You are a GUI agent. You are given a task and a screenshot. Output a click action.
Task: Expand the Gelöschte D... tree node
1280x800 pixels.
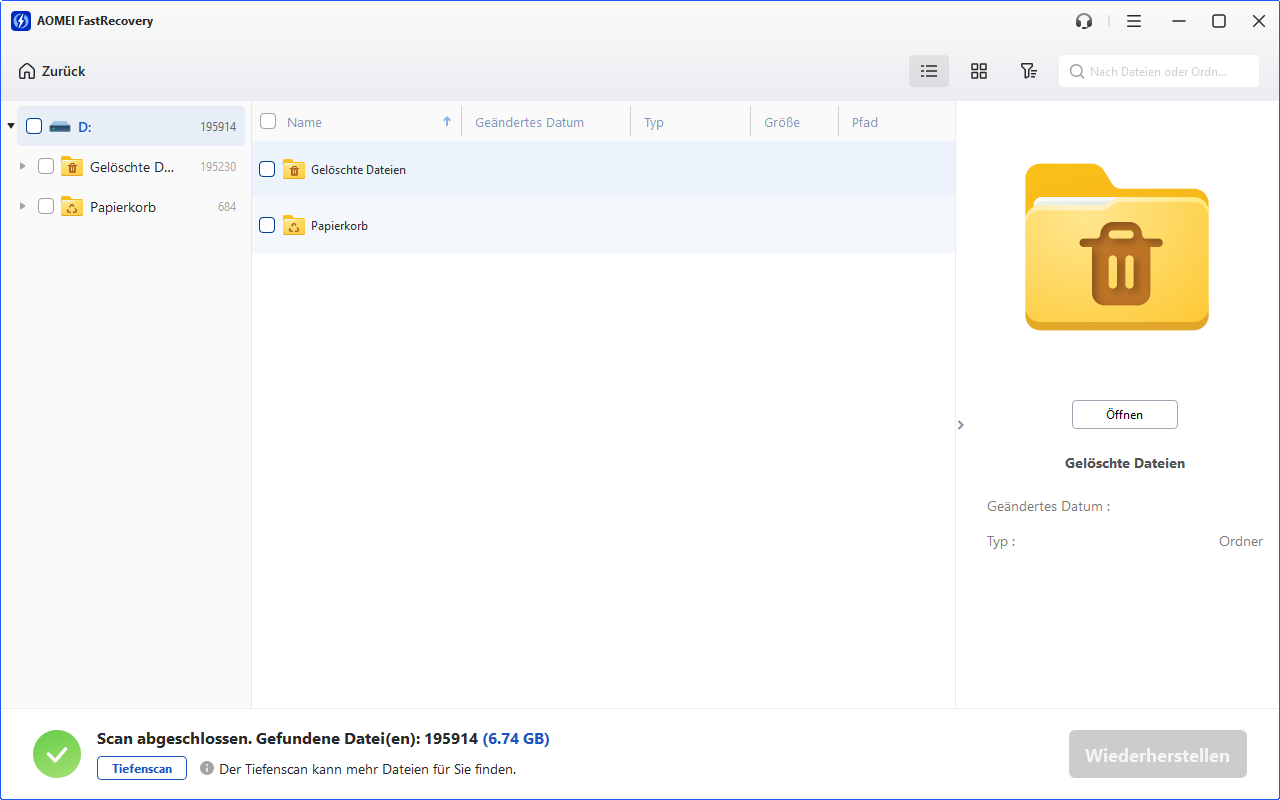click(x=23, y=166)
